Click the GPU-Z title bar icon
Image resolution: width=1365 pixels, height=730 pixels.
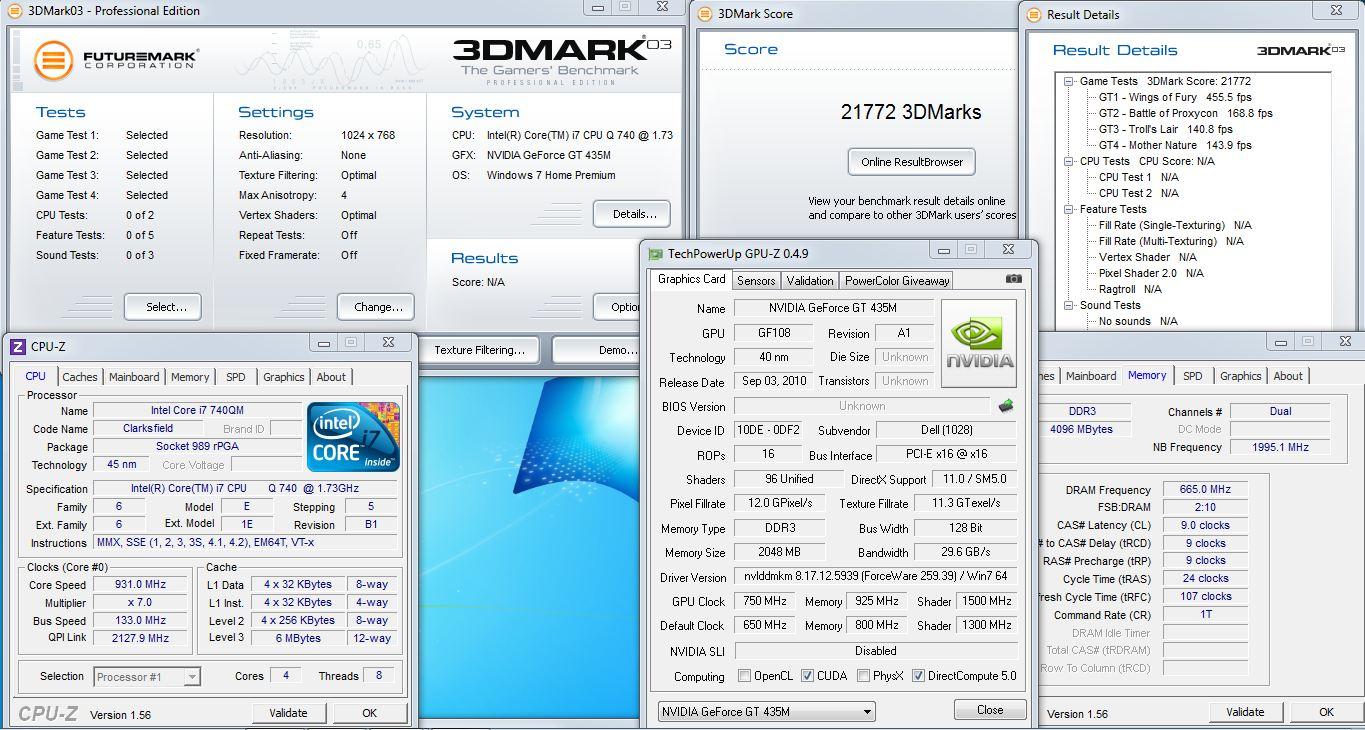655,254
